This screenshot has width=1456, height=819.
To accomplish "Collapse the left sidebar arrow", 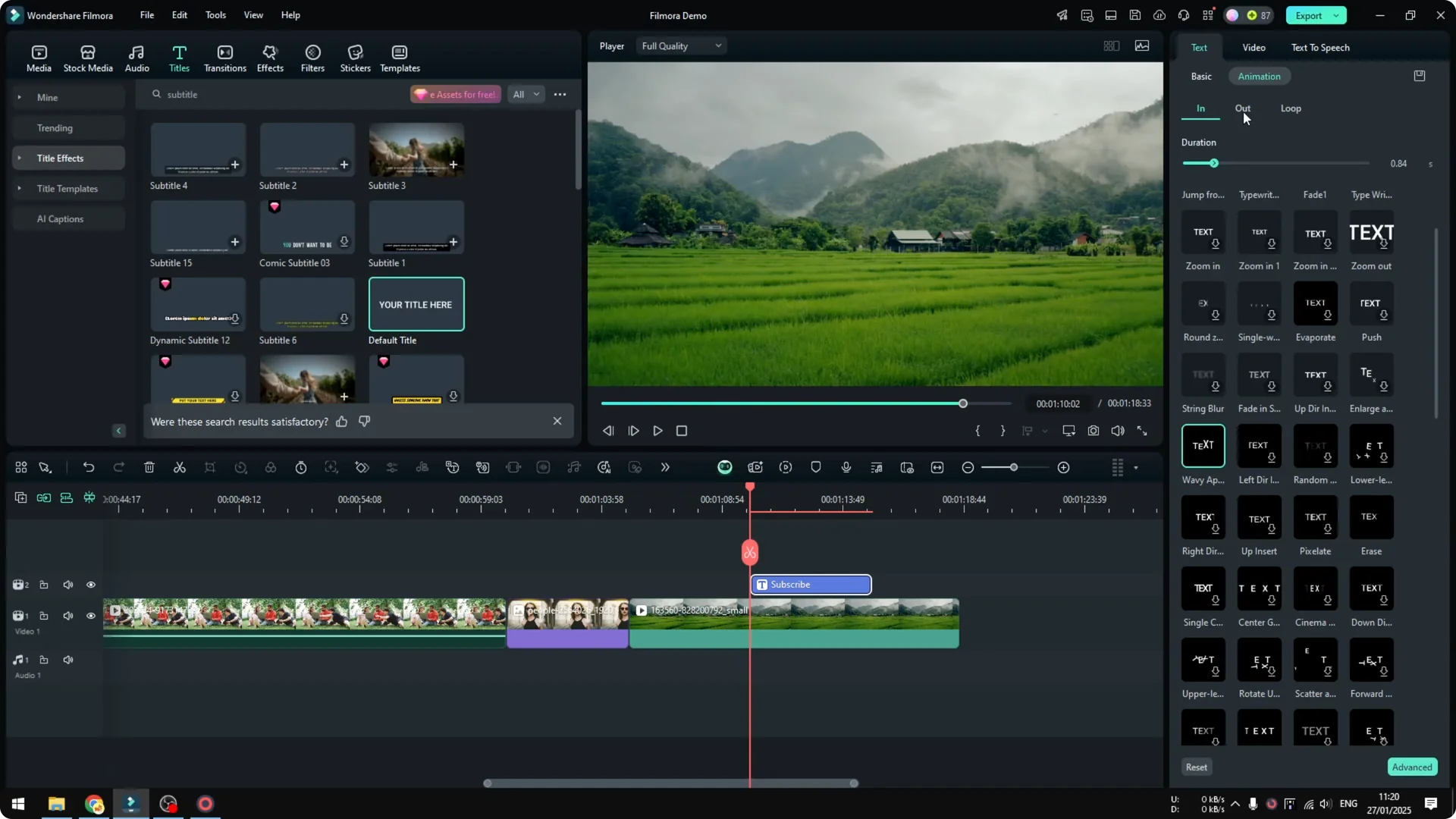I will pyautogui.click(x=119, y=431).
